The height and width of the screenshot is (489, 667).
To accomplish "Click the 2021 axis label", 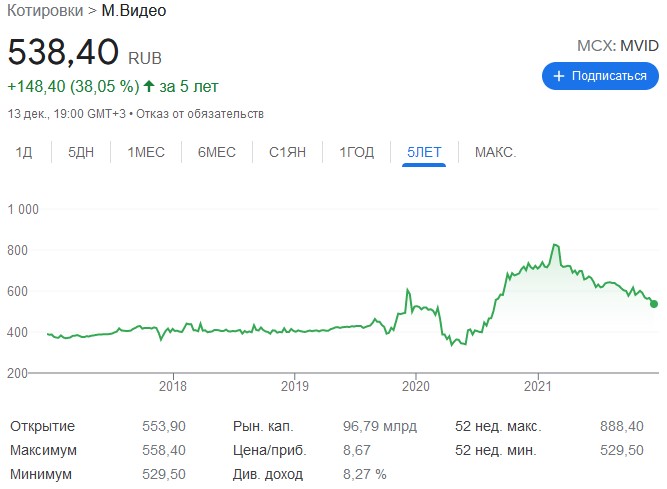I will click(x=538, y=386).
